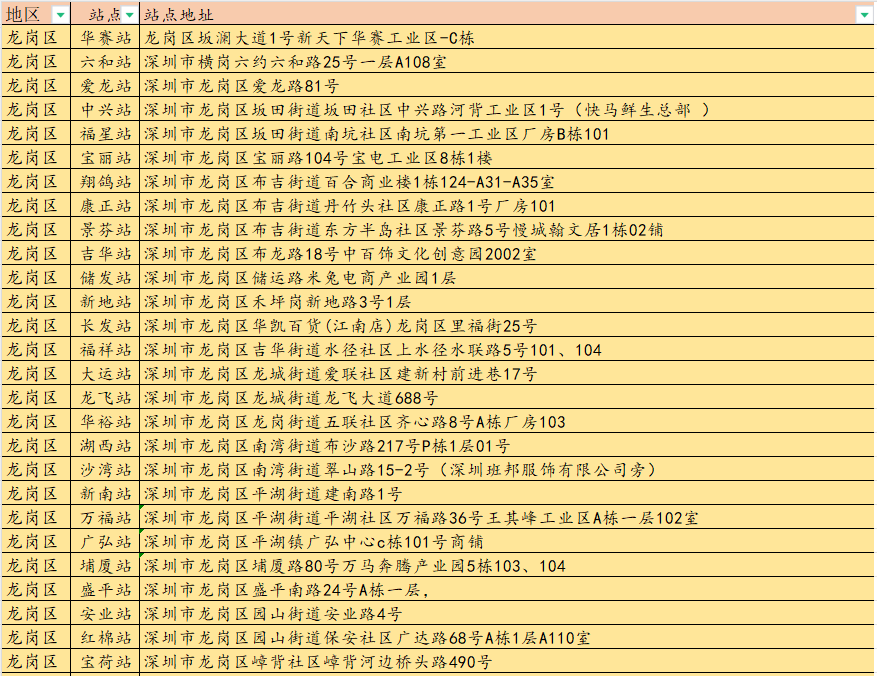
Task: Select the 广弘站 cell
Action: tap(105, 542)
